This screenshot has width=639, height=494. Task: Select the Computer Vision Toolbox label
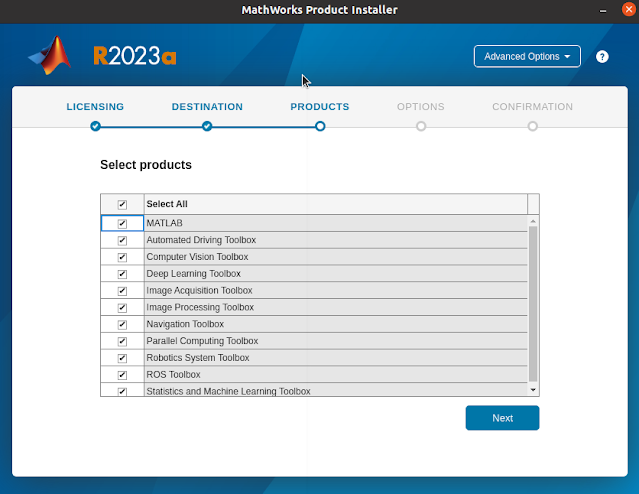click(197, 257)
